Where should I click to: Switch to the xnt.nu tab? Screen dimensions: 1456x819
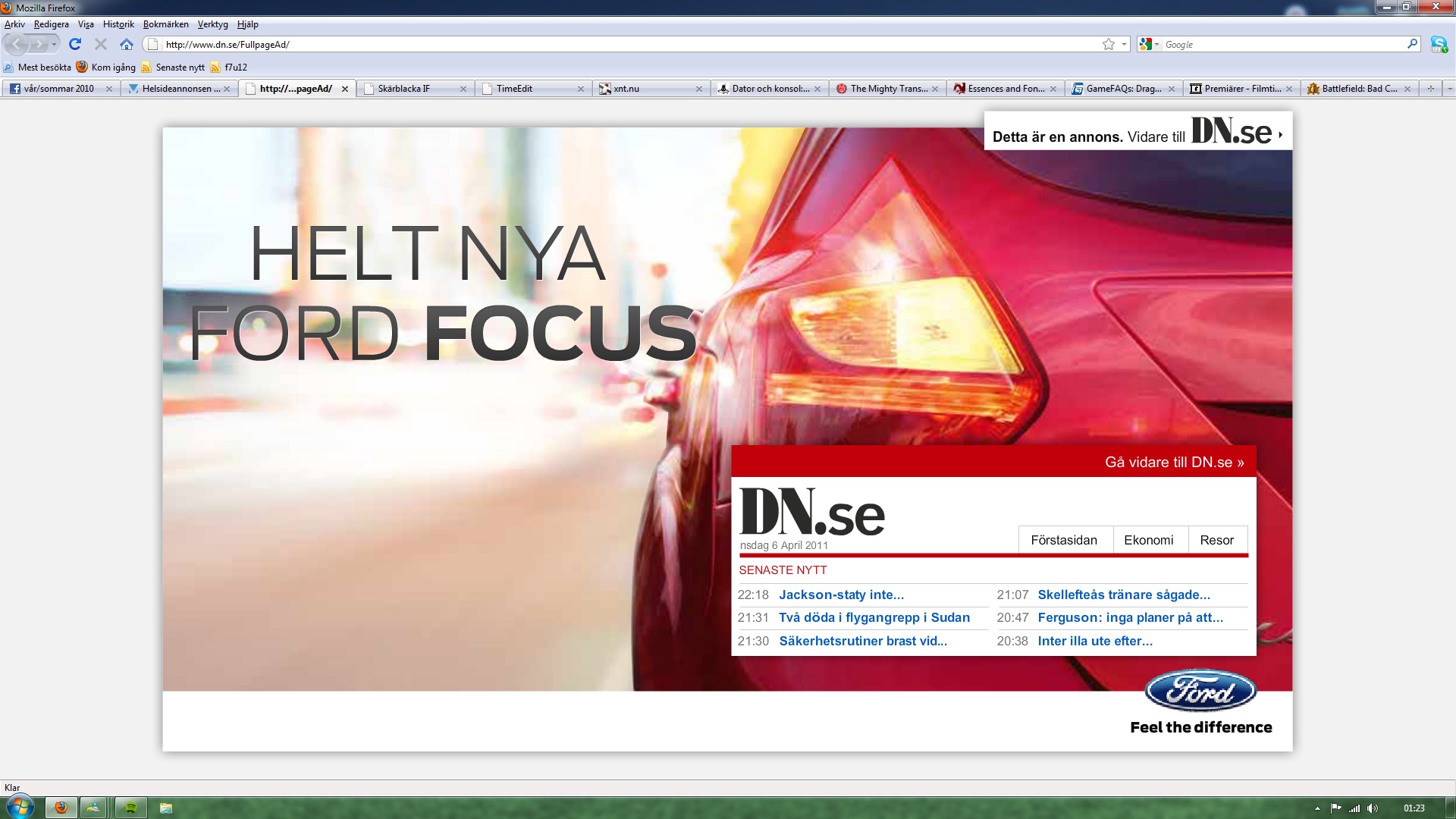tap(651, 89)
